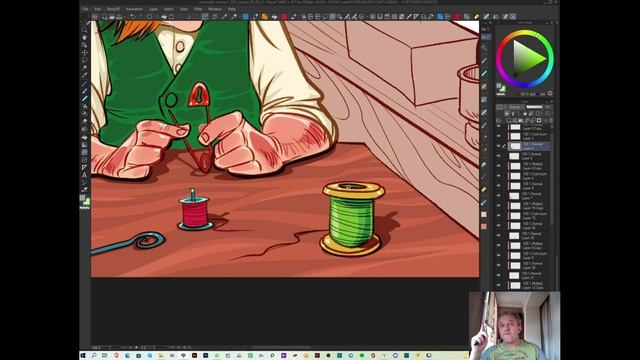The height and width of the screenshot is (360, 640).
Task: Pick a shade inside the color triangle
Action: 526,59
